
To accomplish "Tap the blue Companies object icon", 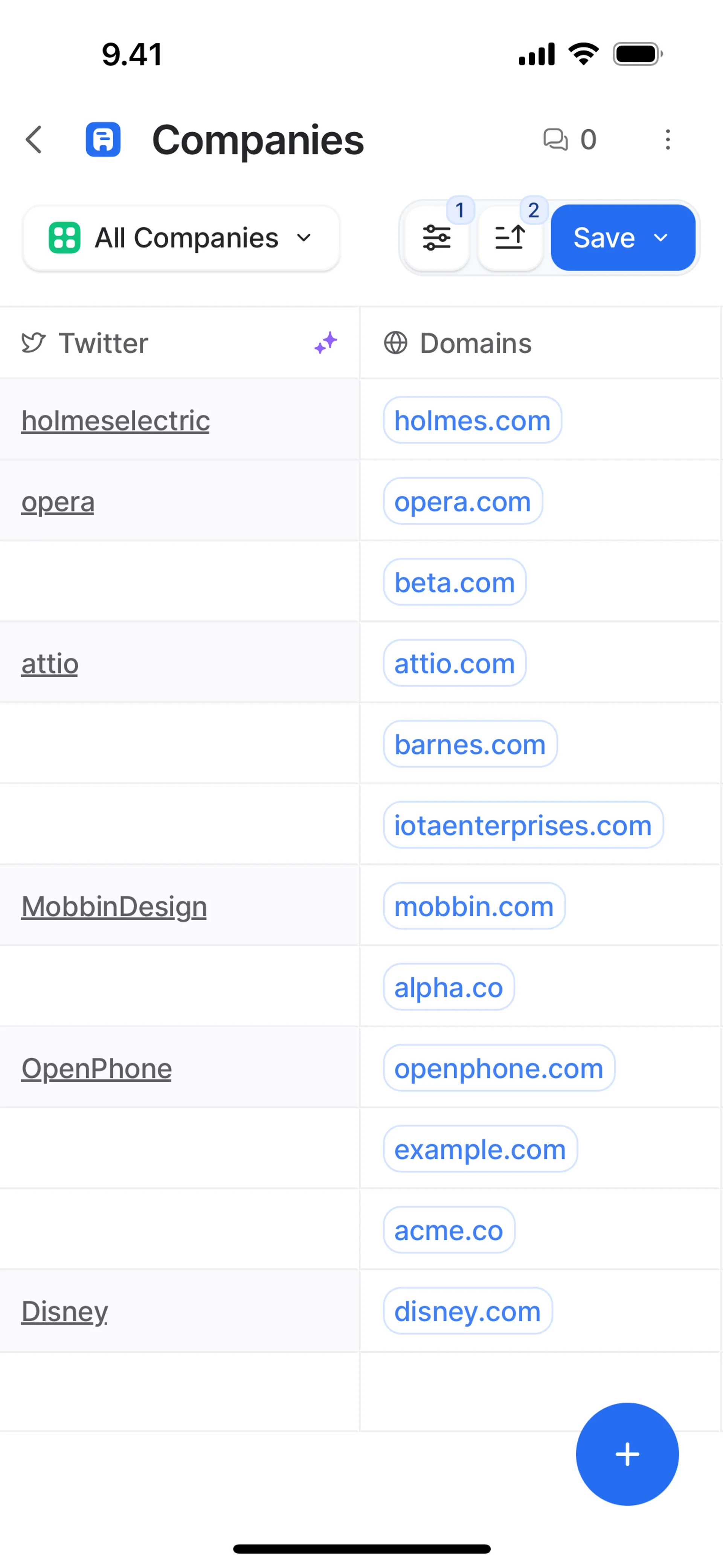I will point(103,139).
